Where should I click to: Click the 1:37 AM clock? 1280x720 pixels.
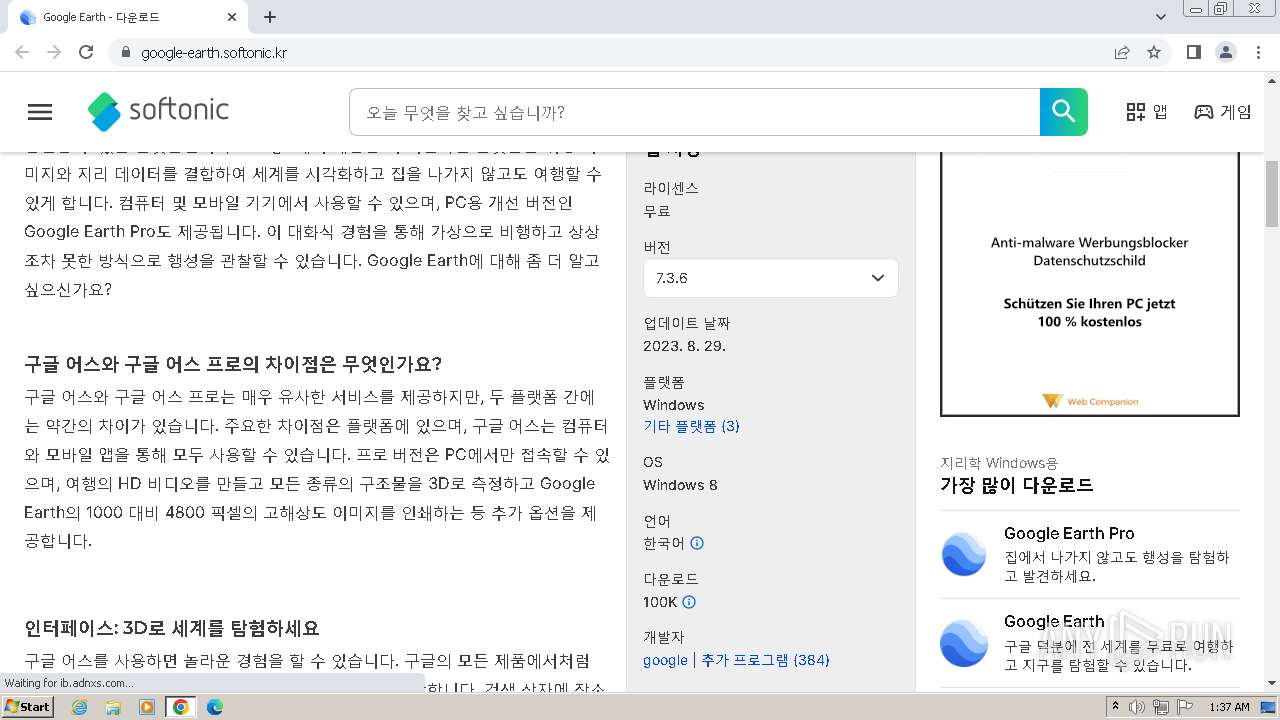click(x=1229, y=707)
